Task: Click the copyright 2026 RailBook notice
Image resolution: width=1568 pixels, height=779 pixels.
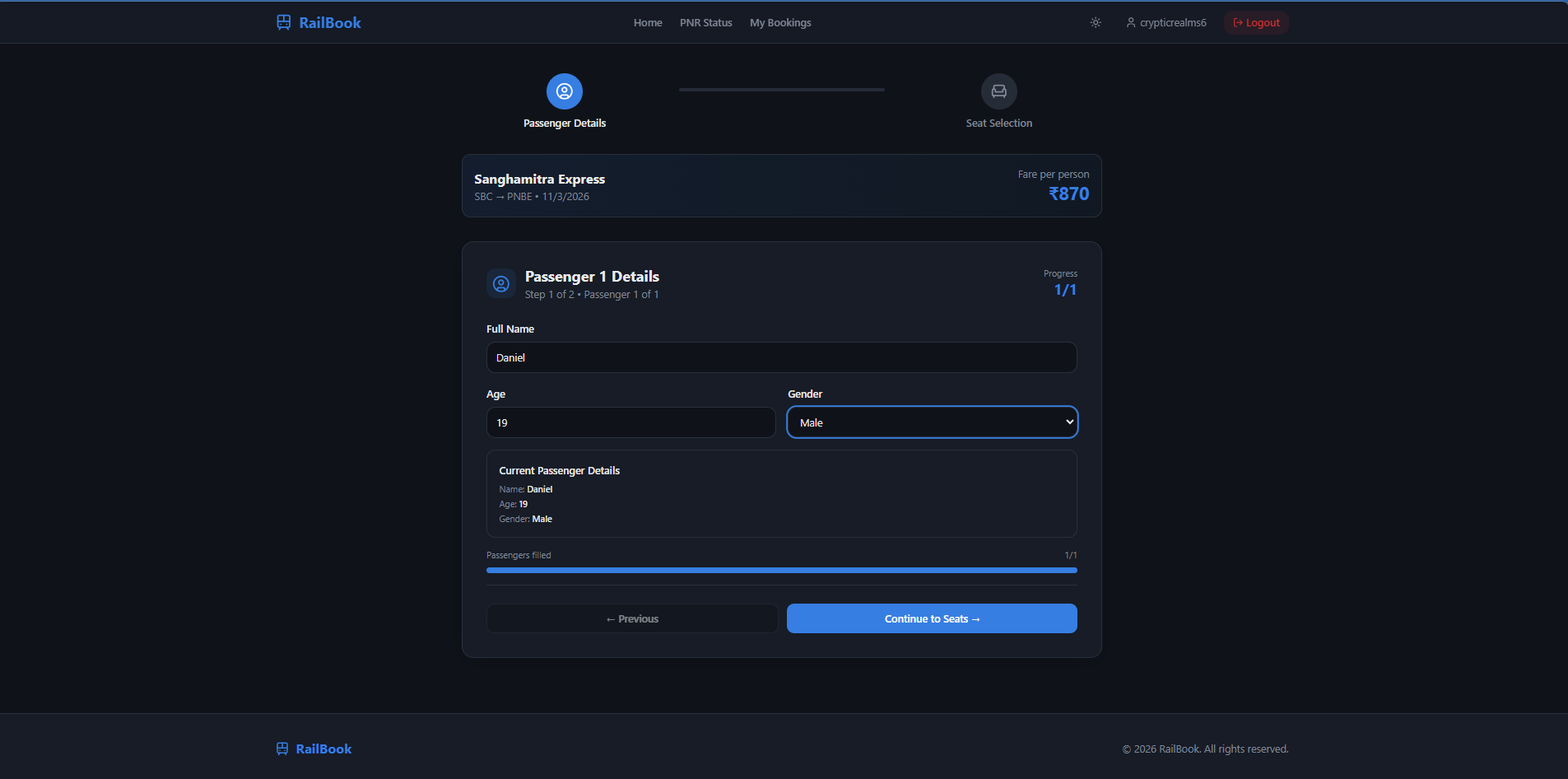Action: coord(1206,749)
